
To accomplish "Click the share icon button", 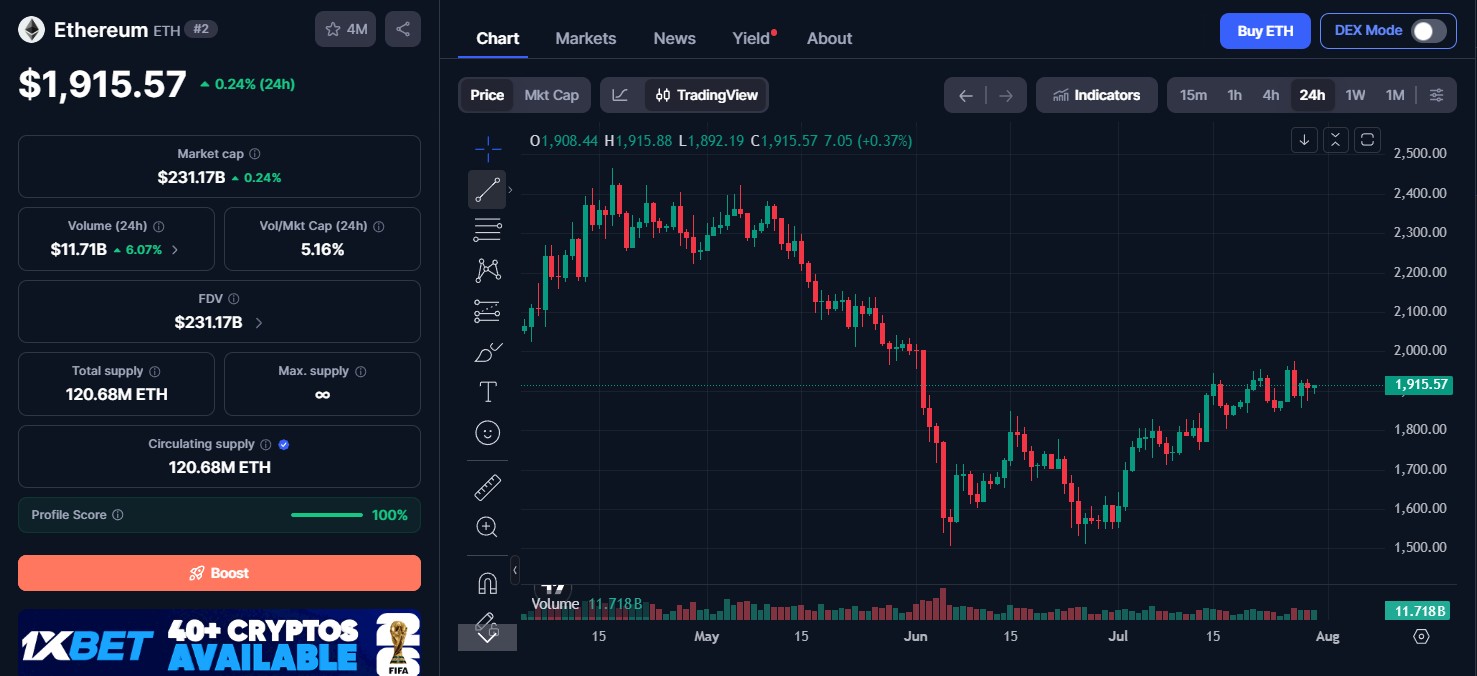I will tap(403, 29).
